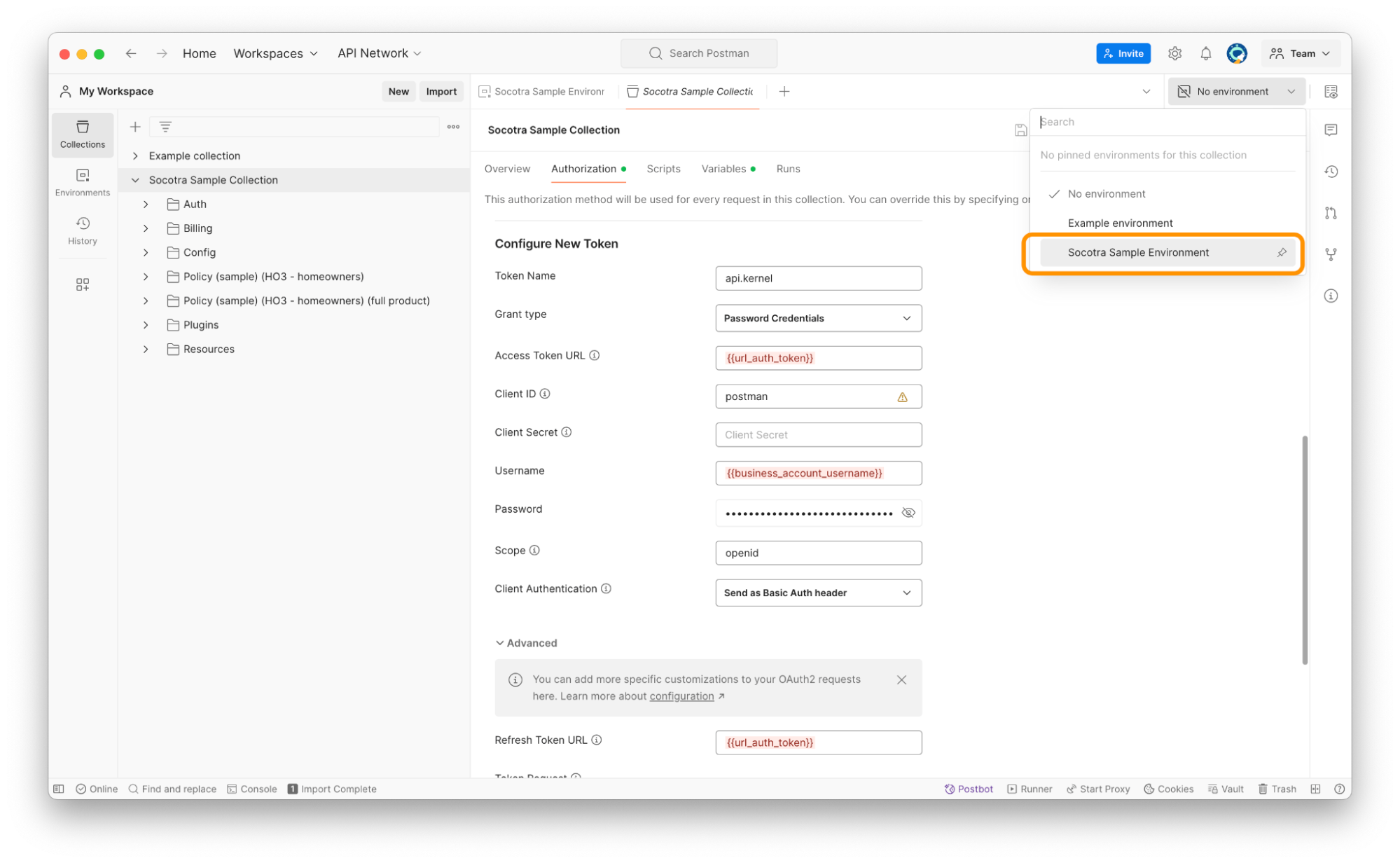The height and width of the screenshot is (863, 1400).
Task: Open the Client Authentication dropdown
Action: [818, 593]
